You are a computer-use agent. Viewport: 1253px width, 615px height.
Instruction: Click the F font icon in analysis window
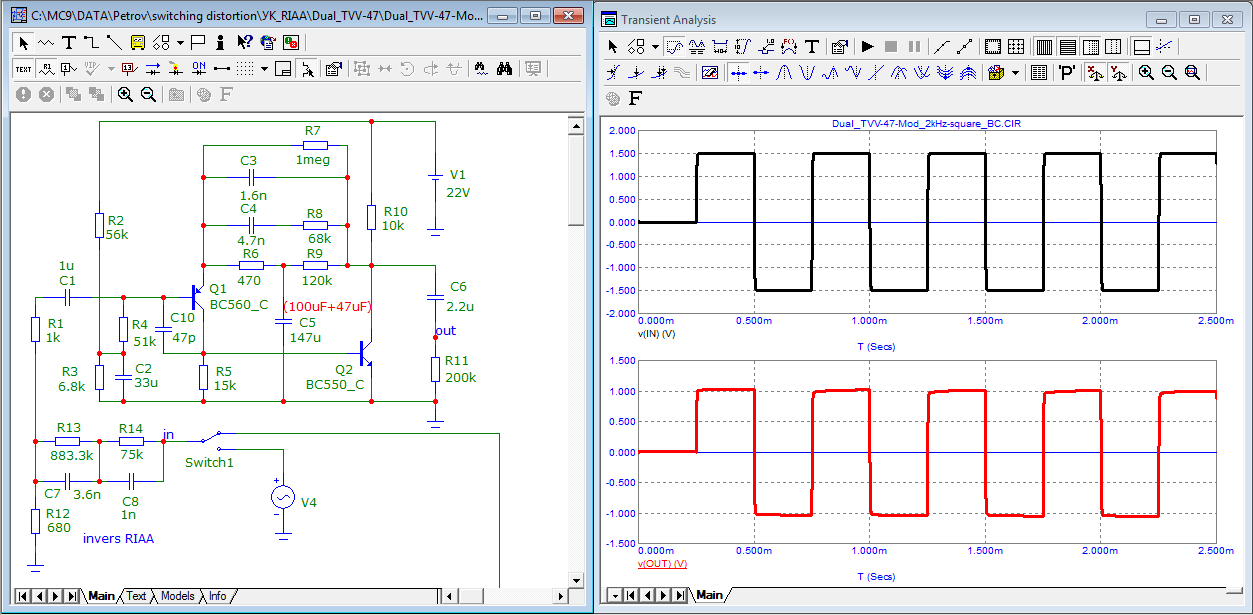pyautogui.click(x=635, y=98)
